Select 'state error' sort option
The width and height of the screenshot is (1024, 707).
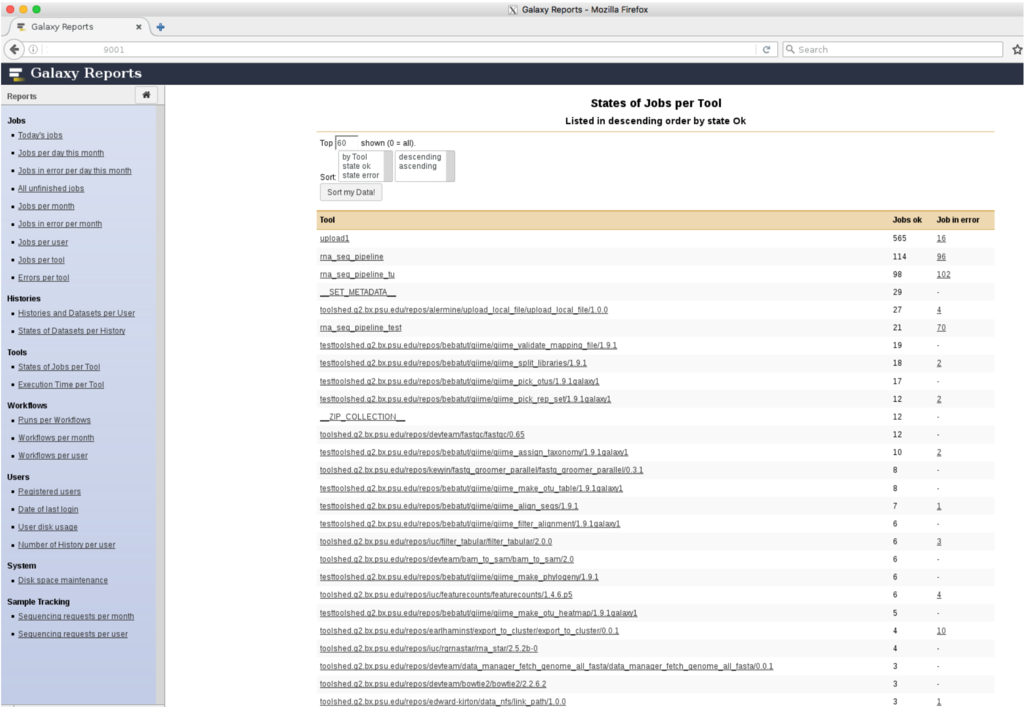point(360,175)
